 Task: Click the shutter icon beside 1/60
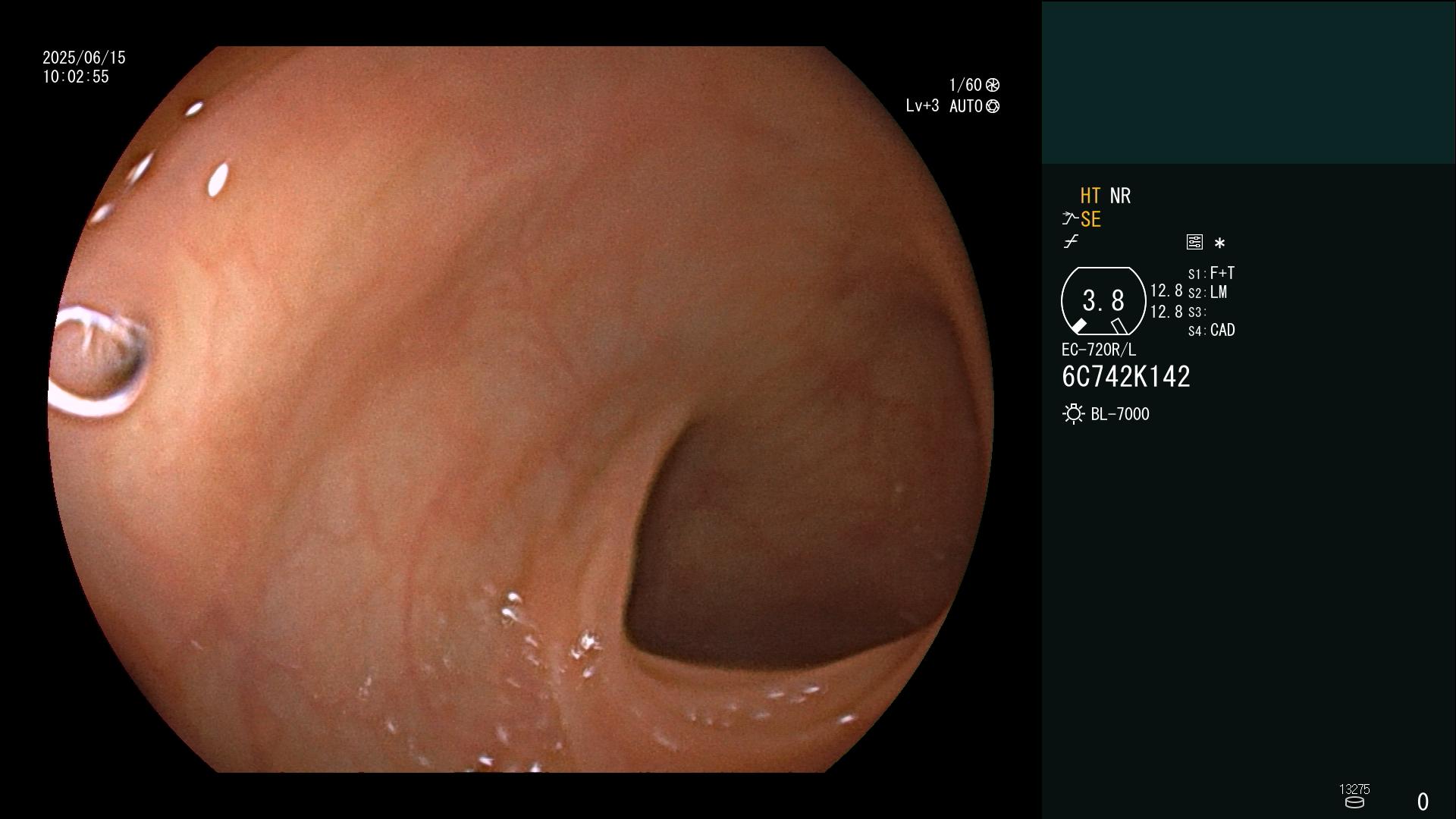[x=993, y=85]
